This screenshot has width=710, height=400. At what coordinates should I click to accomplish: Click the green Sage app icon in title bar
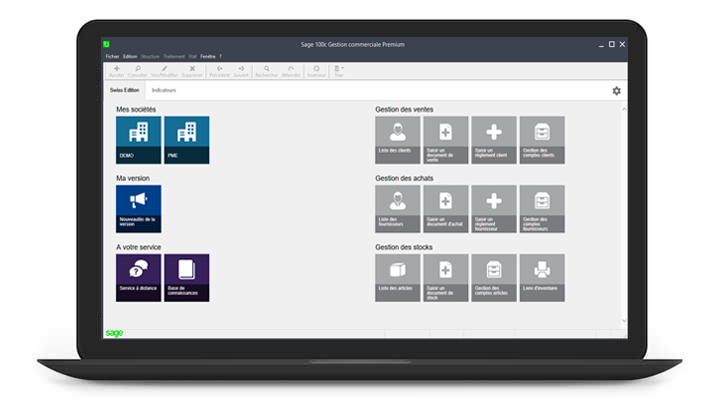tap(106, 44)
